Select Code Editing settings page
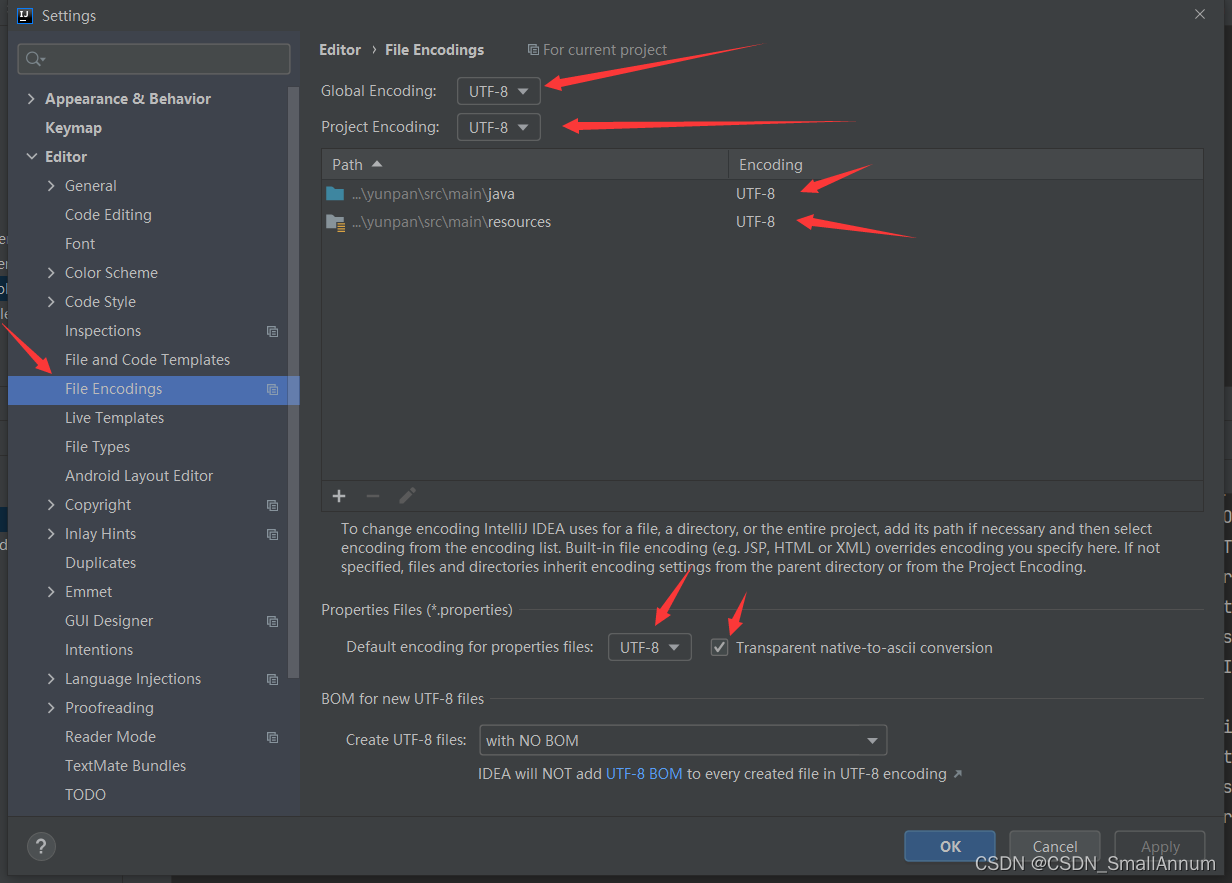The height and width of the screenshot is (883, 1232). (x=108, y=214)
